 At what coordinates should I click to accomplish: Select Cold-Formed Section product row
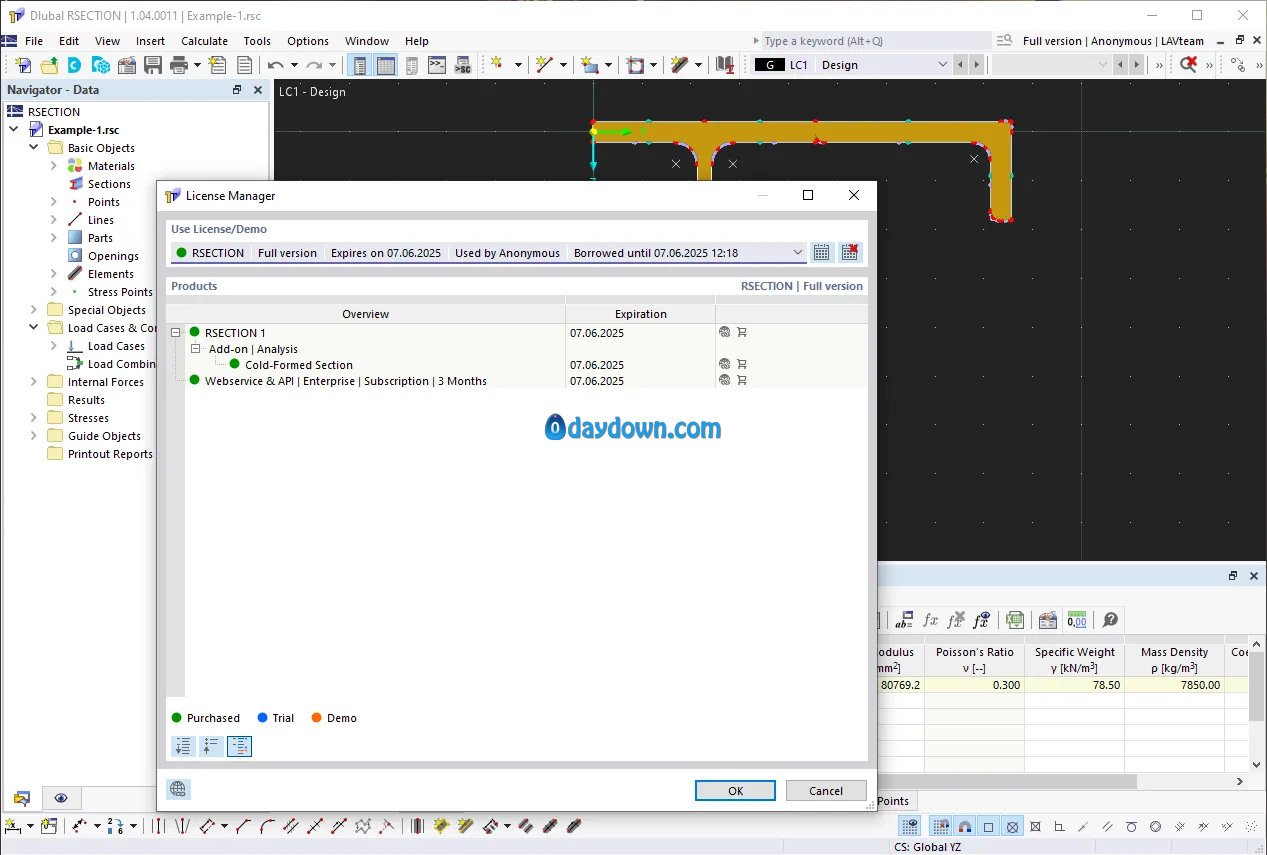(299, 365)
